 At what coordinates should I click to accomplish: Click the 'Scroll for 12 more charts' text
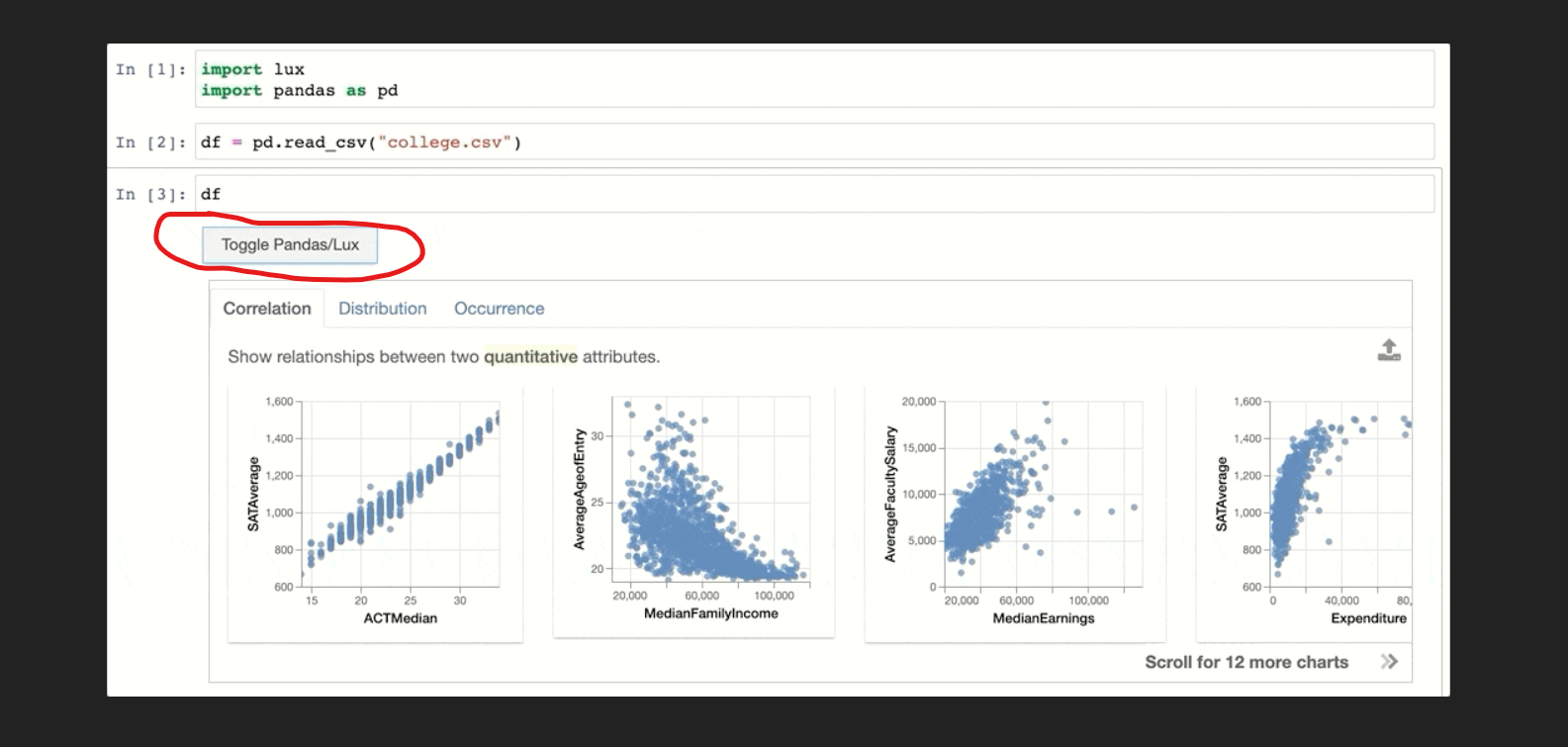coord(1246,662)
